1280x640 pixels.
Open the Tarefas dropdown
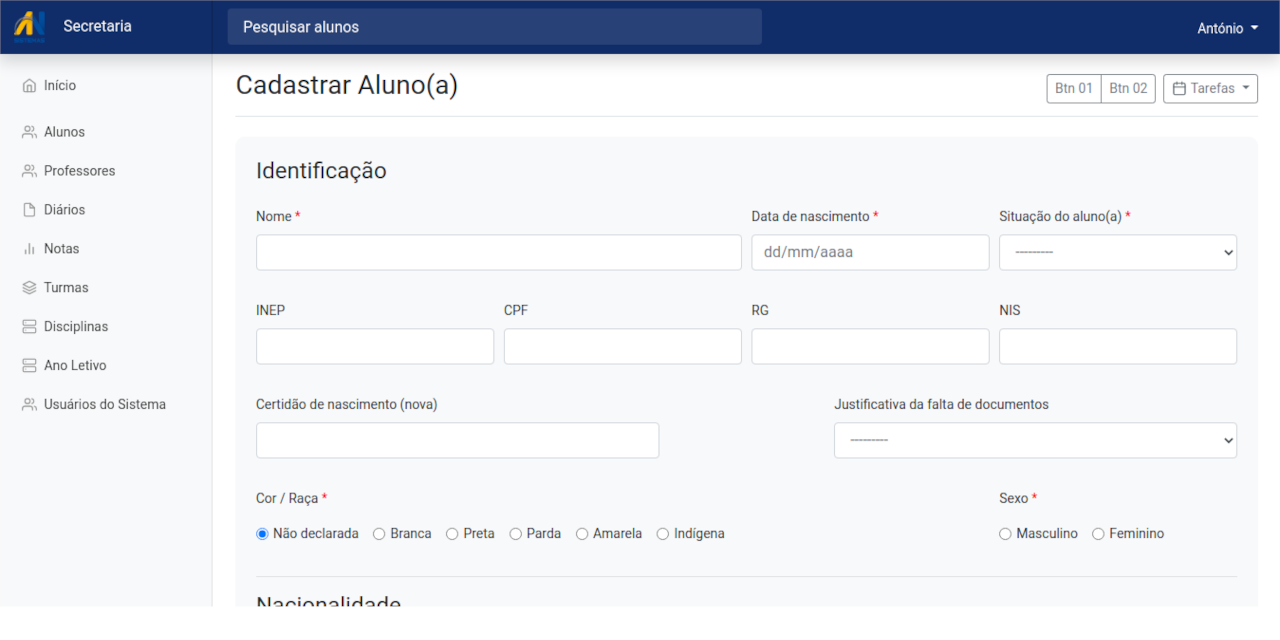click(1210, 88)
